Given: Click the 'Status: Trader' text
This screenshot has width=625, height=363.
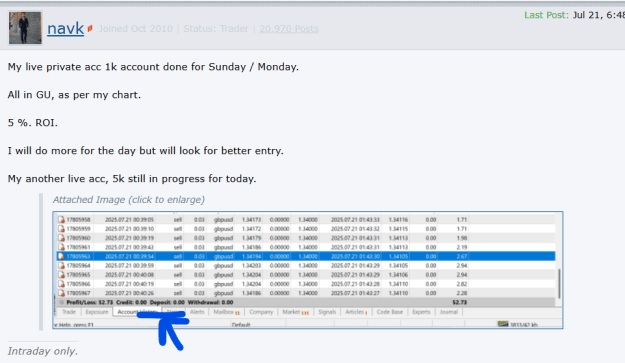Looking at the screenshot, I should pos(216,29).
